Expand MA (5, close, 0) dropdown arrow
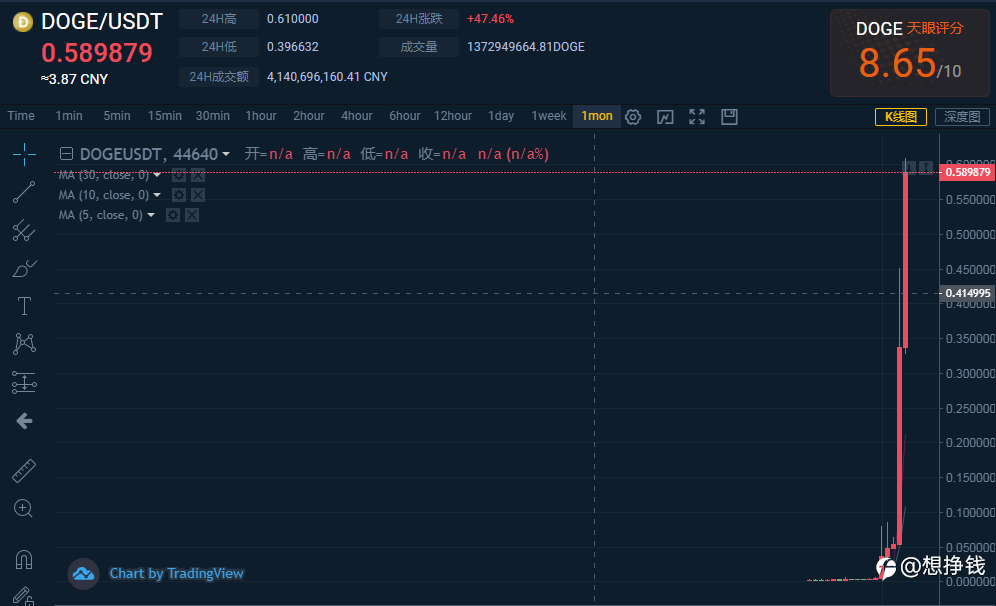This screenshot has height=606, width=996. 151,215
